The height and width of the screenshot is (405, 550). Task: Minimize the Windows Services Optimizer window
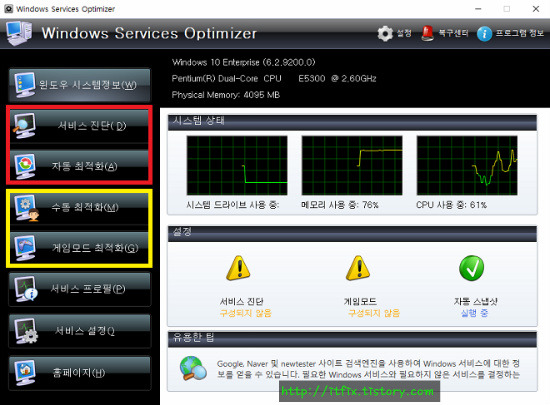[x=478, y=9]
